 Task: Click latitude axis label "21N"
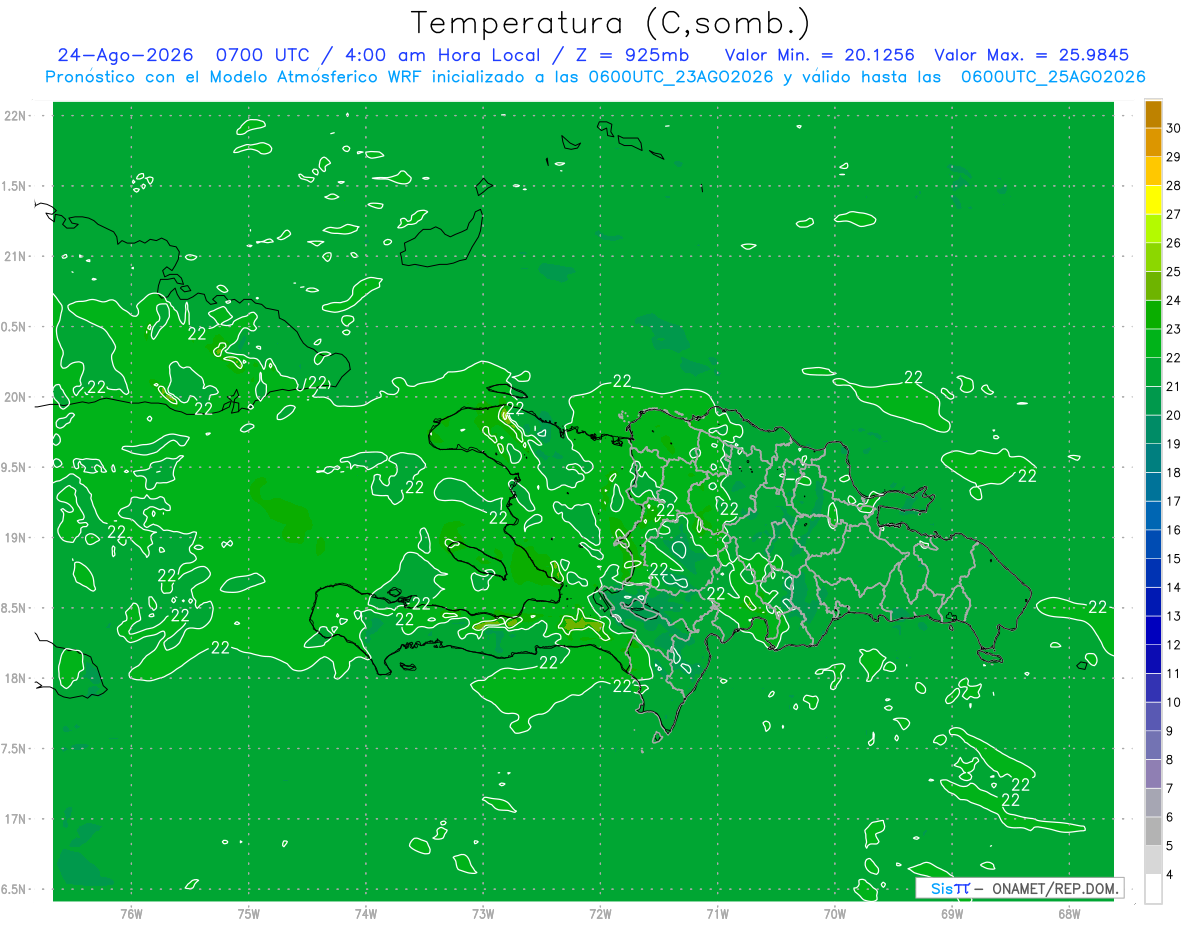pos(15,257)
